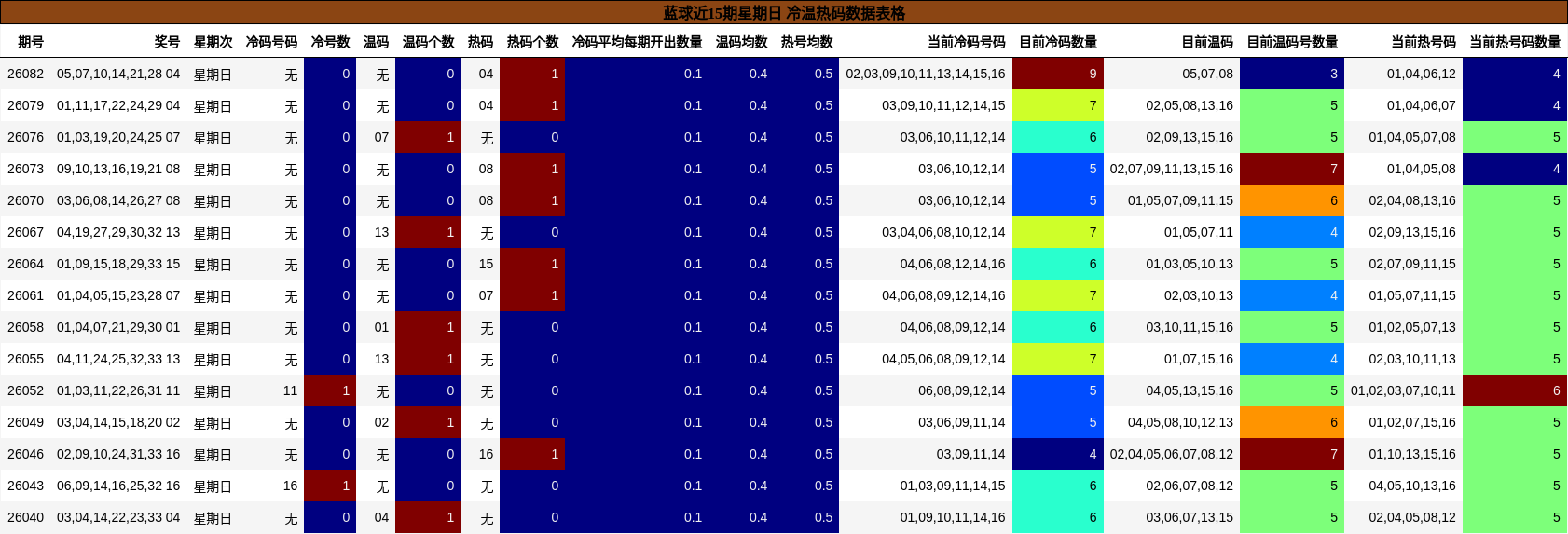
Task: Select the 目前温码号数量 column header
Action: (1292, 42)
